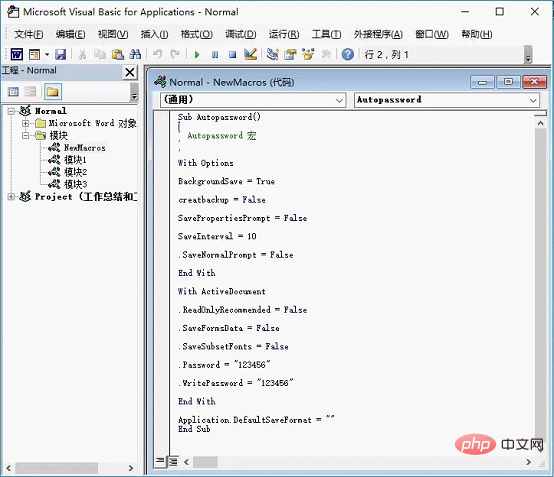Open Find with the binoculars icon

(135, 54)
